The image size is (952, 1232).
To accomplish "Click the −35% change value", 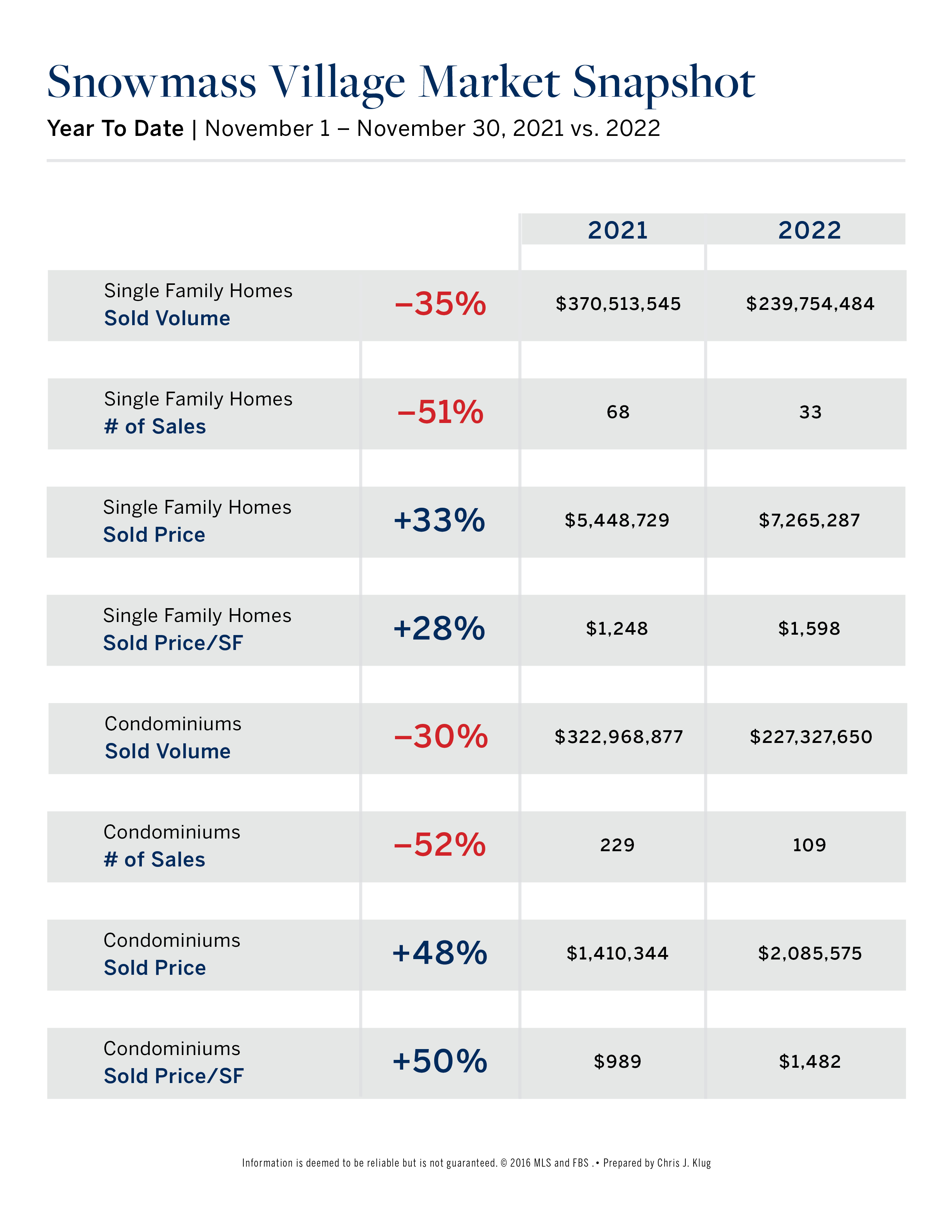I will point(440,304).
